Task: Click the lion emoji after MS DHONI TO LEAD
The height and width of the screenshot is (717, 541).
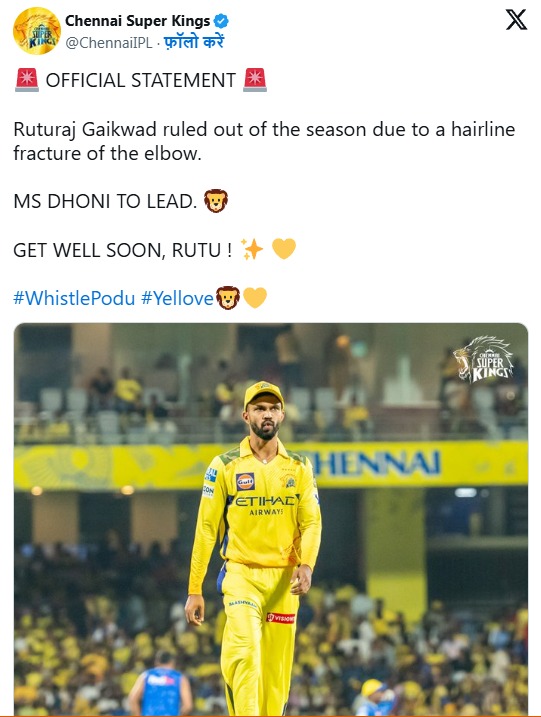Action: pyautogui.click(x=216, y=201)
